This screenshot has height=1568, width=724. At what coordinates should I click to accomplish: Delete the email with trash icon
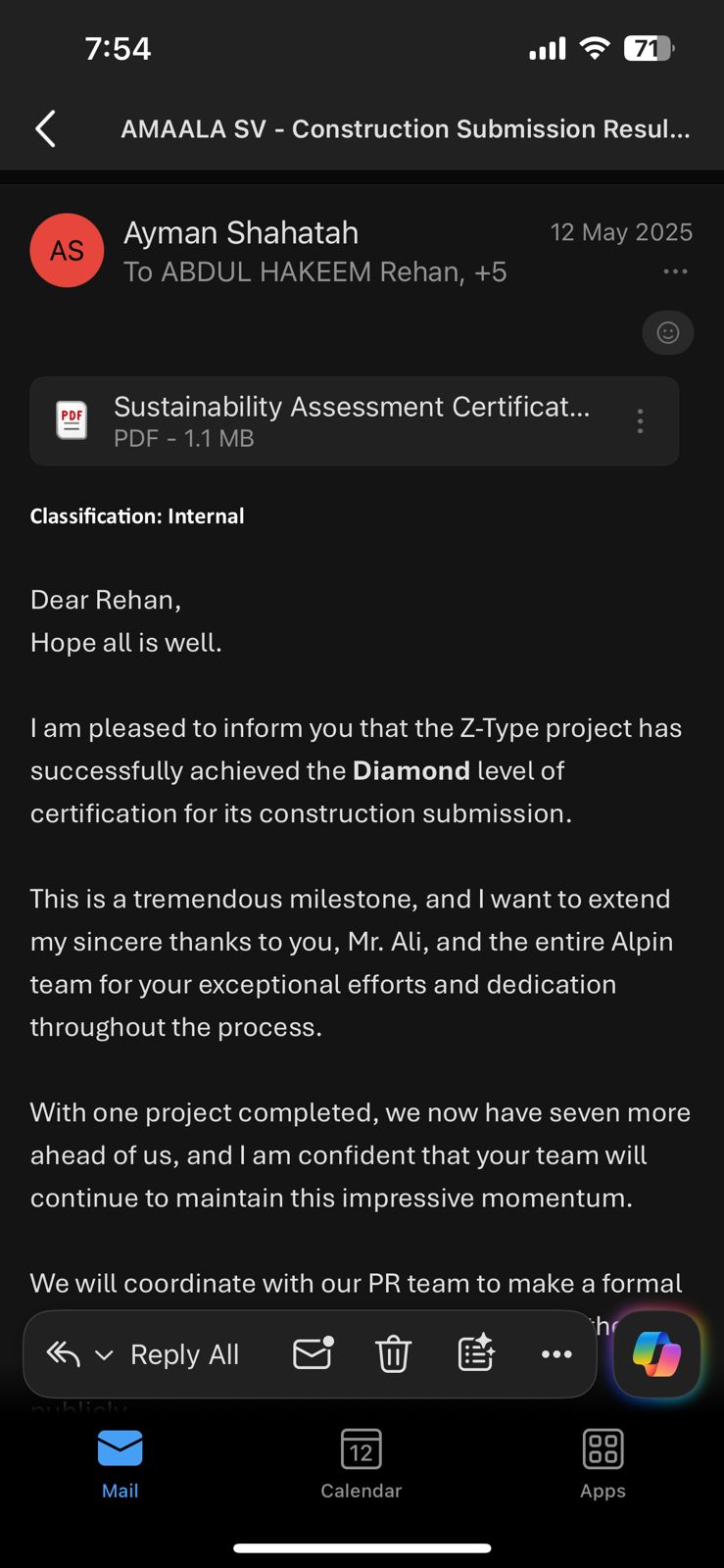tap(393, 1354)
